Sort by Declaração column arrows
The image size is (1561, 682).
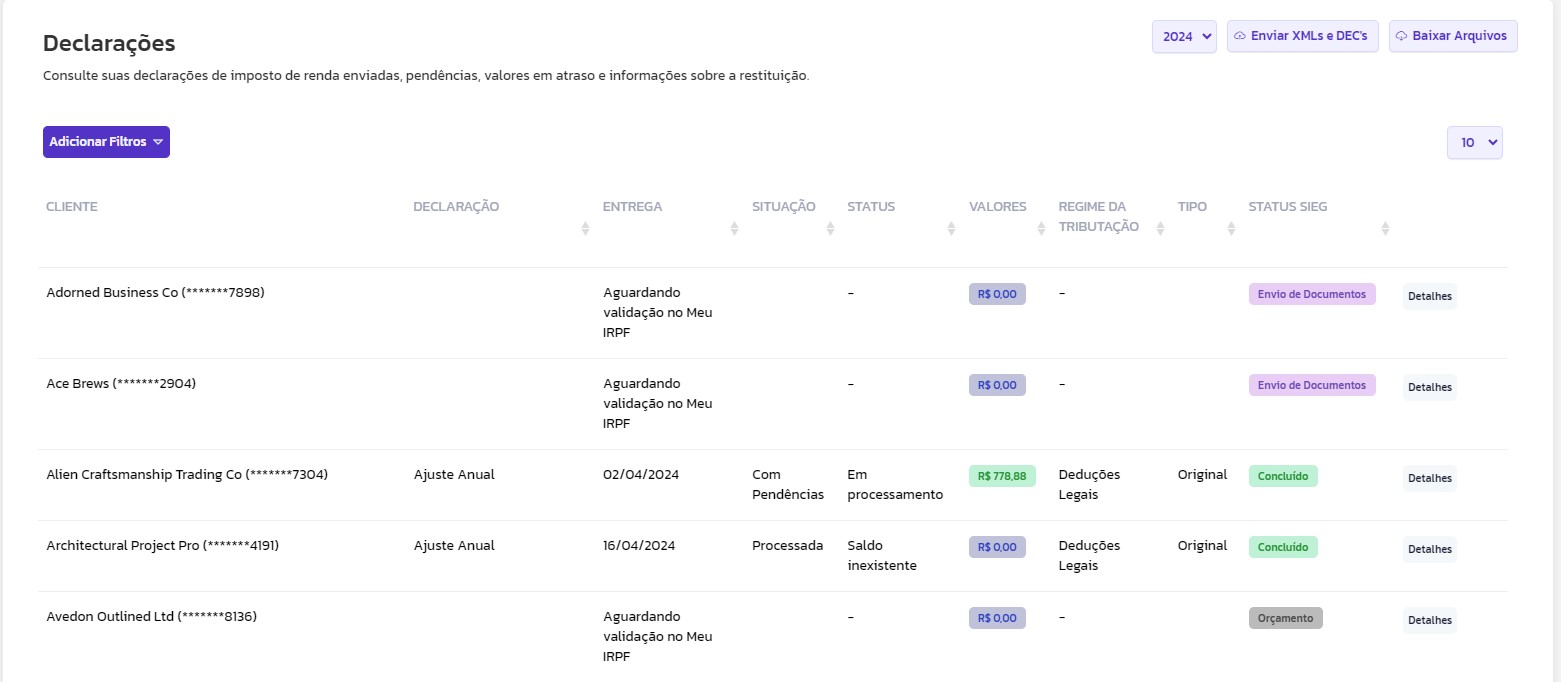(x=585, y=228)
